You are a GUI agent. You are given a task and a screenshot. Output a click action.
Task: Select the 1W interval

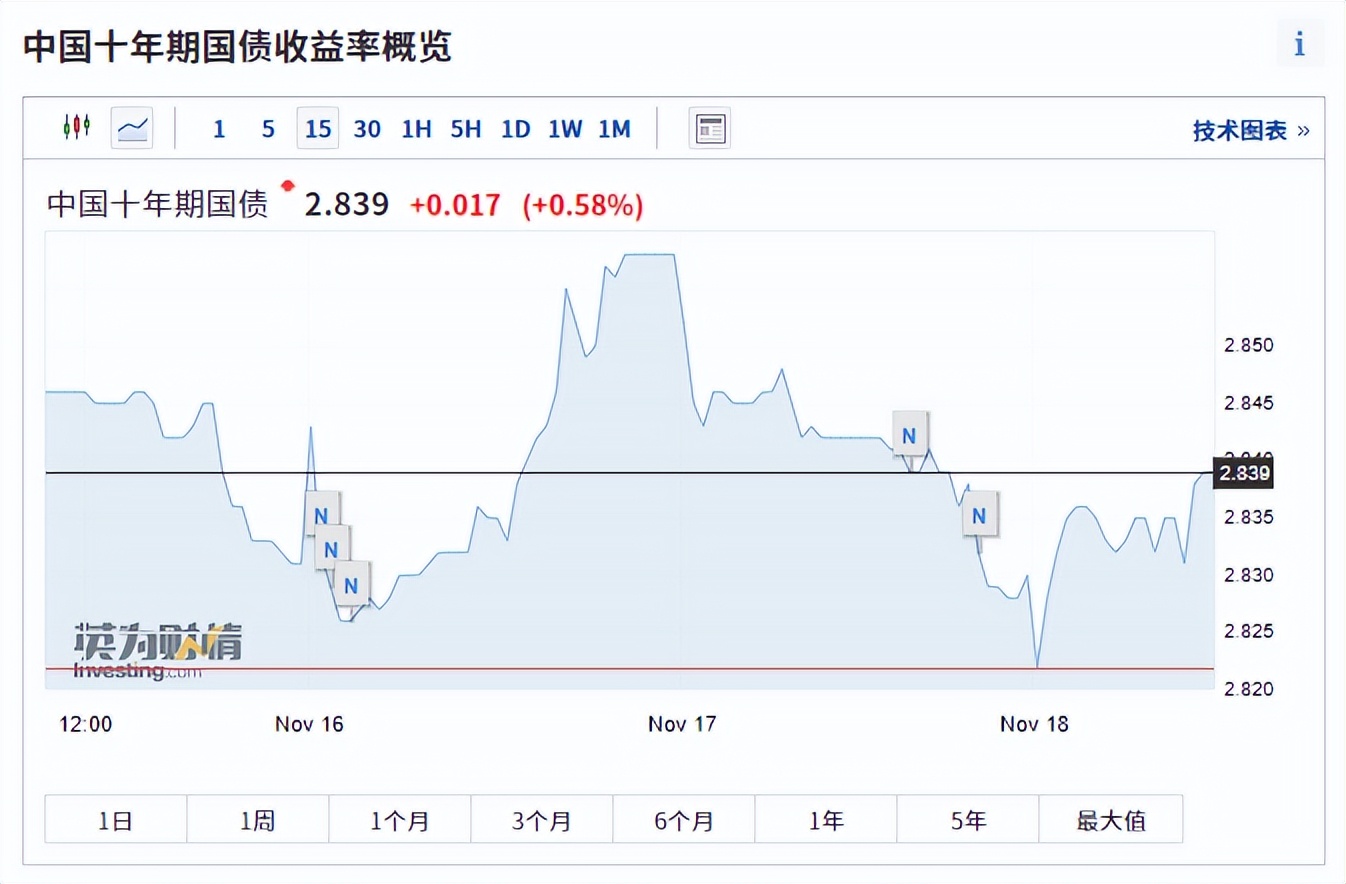click(x=565, y=128)
